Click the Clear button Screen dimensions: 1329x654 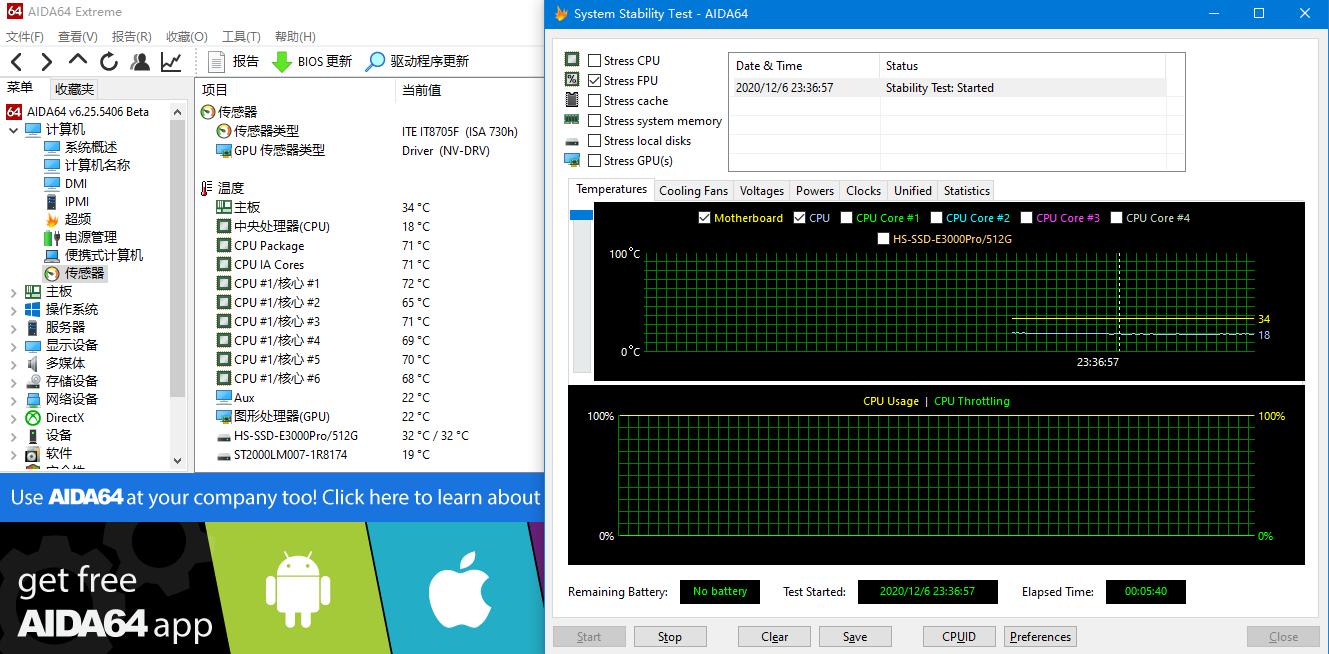coord(774,636)
